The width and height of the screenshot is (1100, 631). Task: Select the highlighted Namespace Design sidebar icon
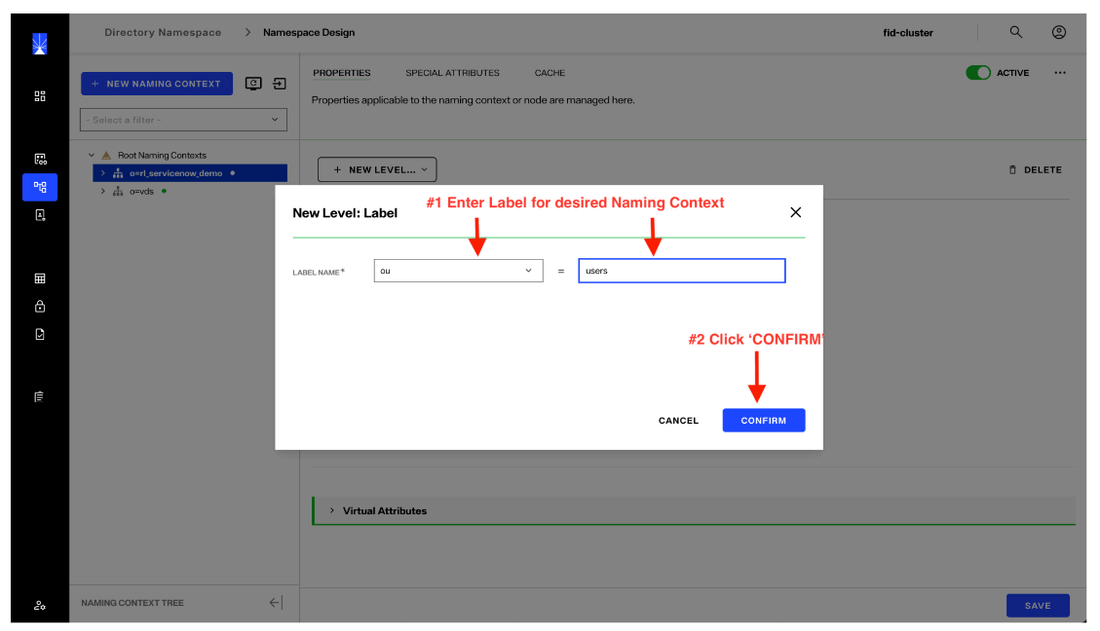(40, 187)
